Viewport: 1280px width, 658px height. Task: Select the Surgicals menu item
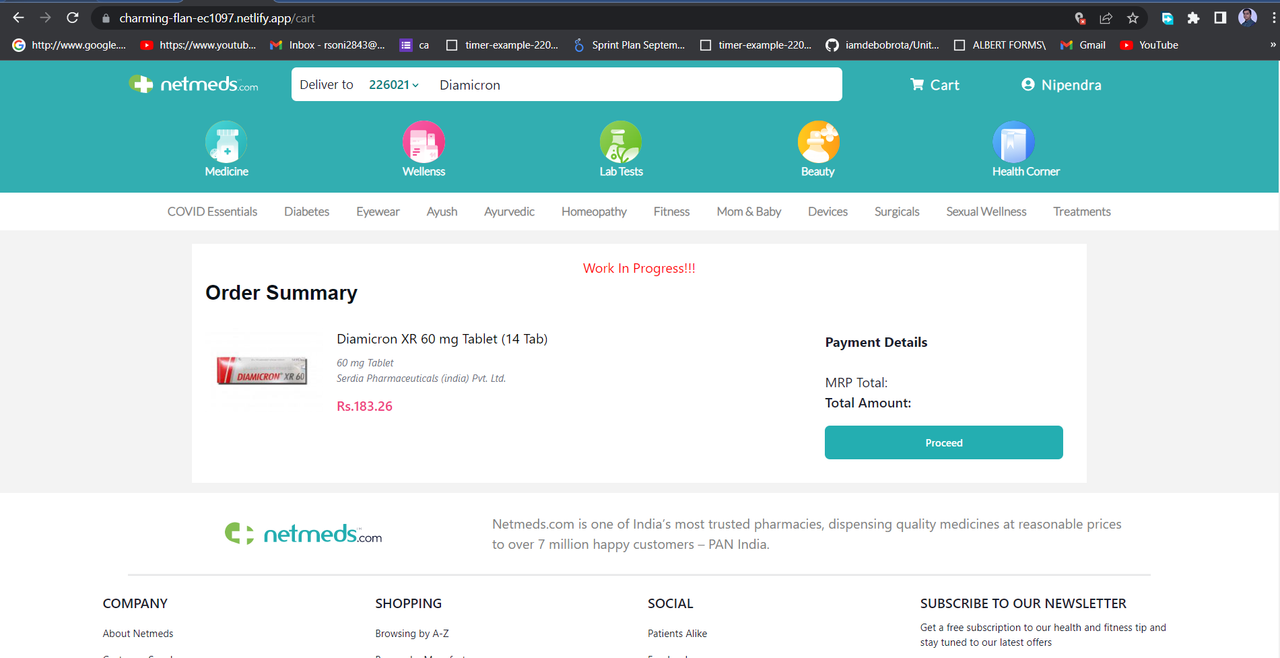(897, 212)
